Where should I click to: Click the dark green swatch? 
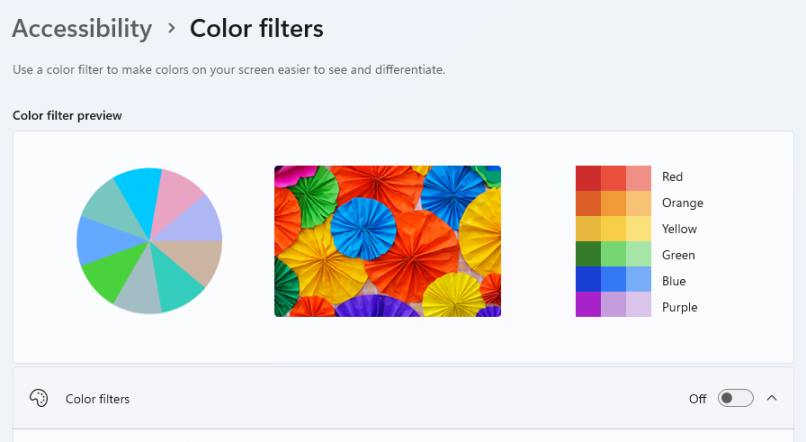tap(588, 255)
